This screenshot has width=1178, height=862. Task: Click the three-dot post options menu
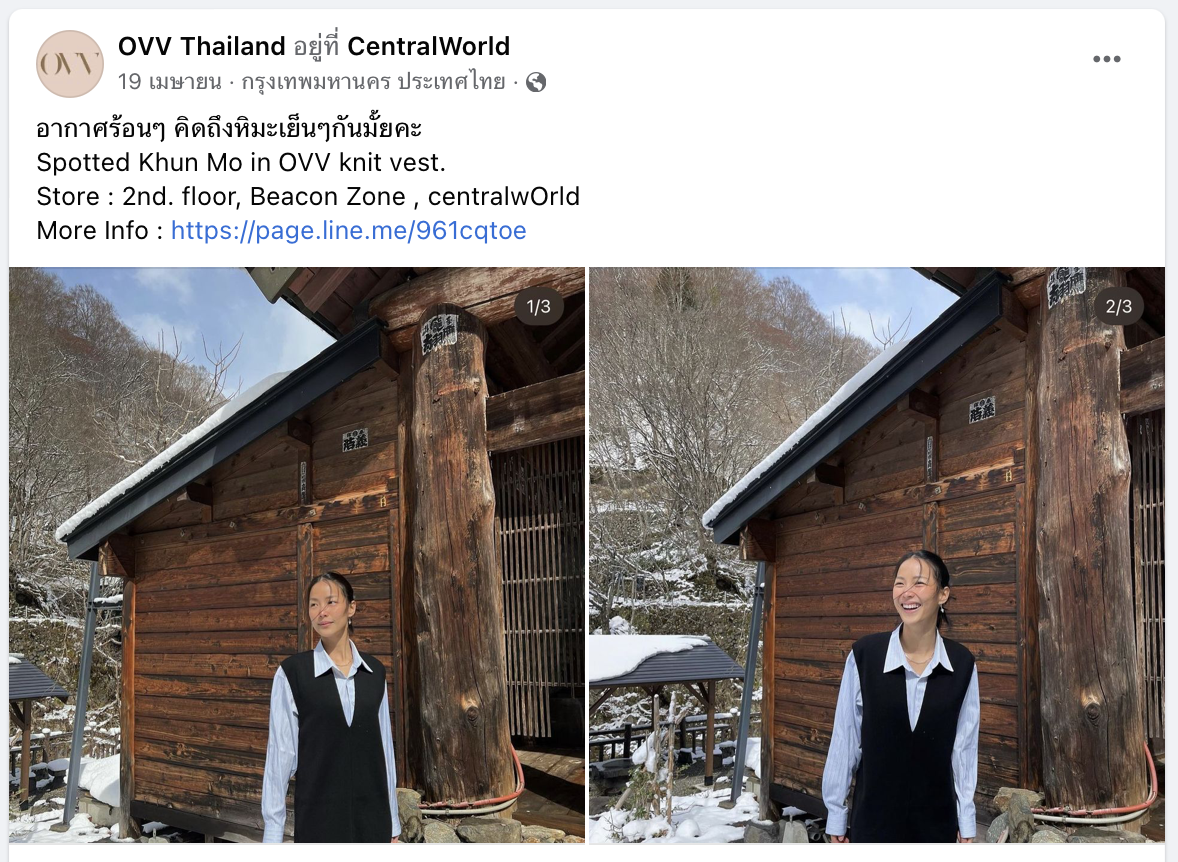coord(1107,59)
